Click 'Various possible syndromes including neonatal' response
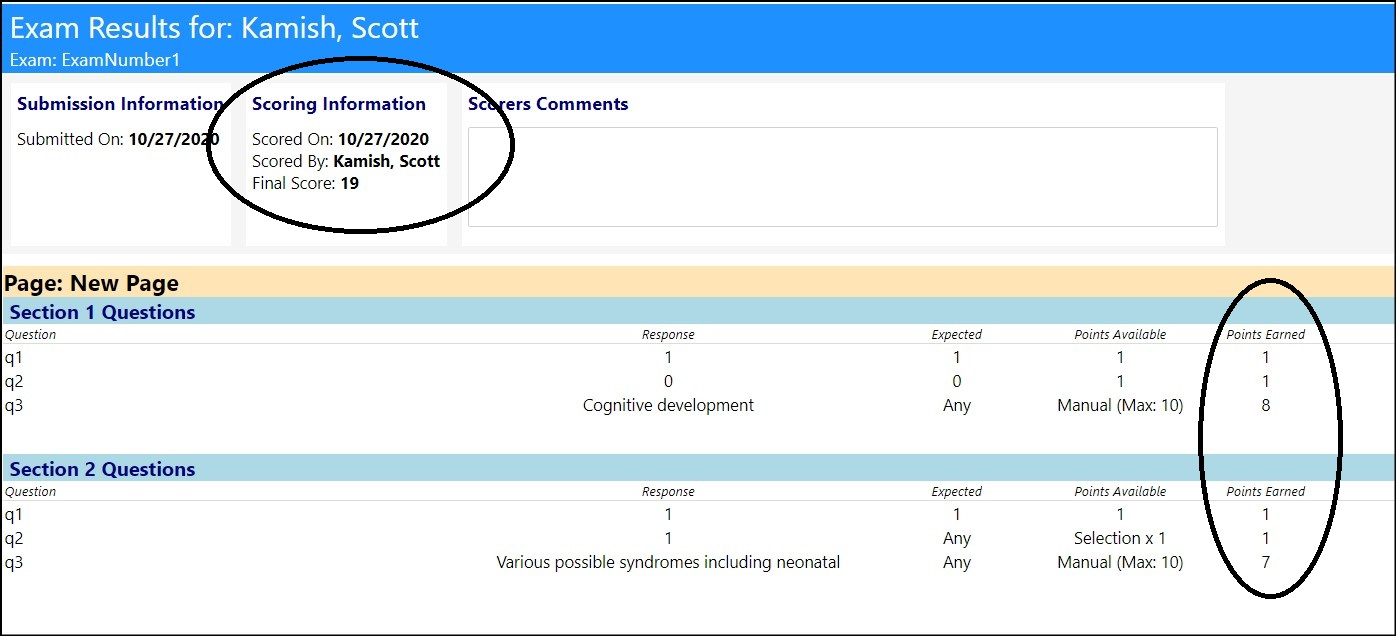Screen dimensions: 1396x636 [668, 562]
